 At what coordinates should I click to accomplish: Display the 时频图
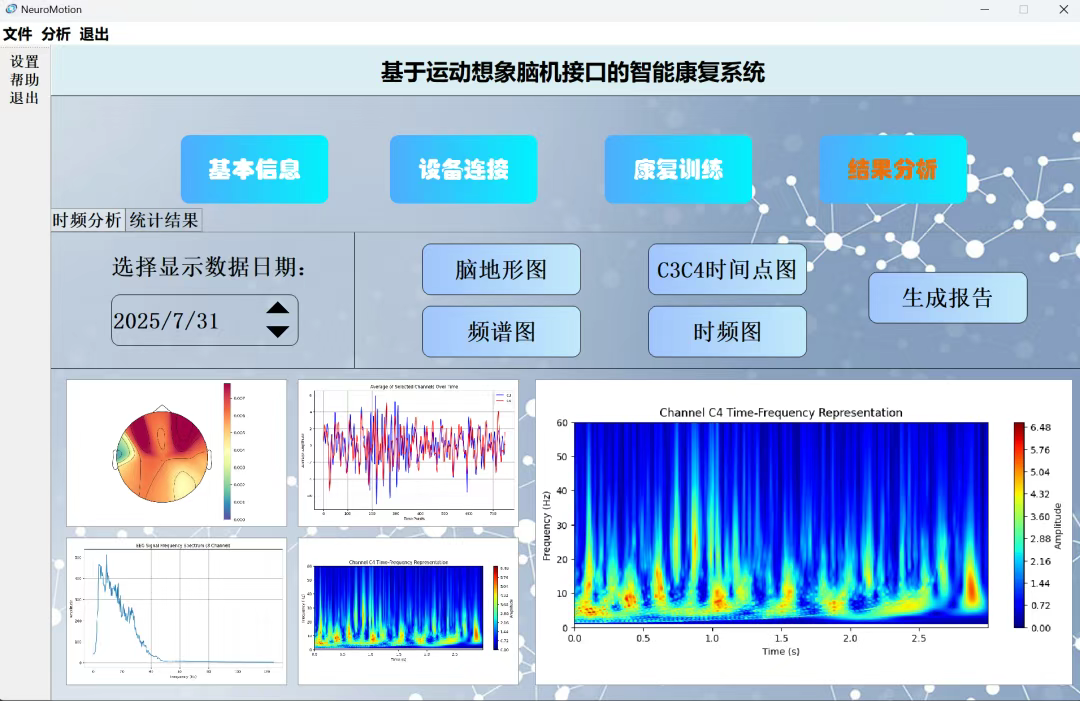pyautogui.click(x=727, y=331)
